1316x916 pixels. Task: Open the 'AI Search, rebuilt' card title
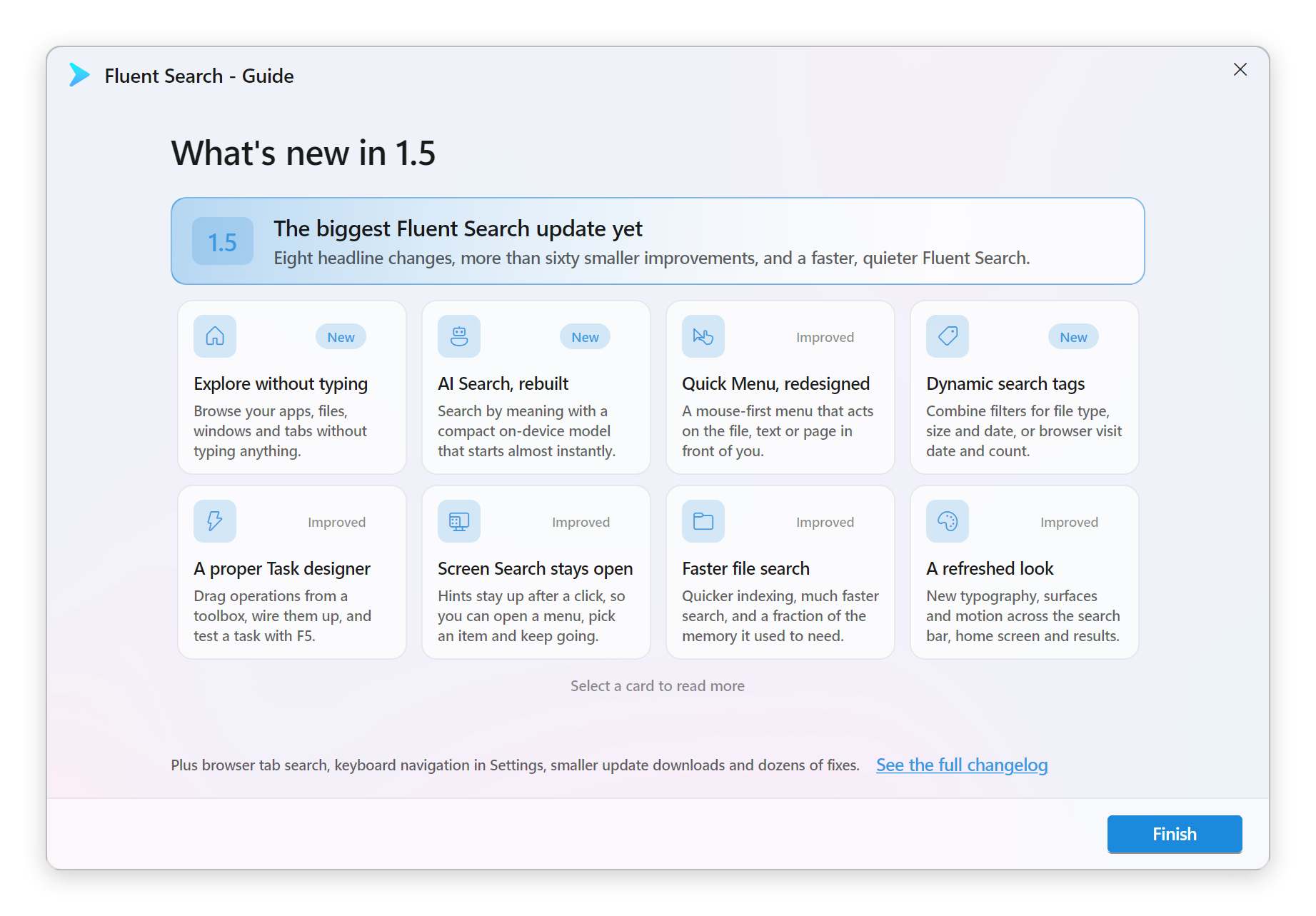coord(503,384)
